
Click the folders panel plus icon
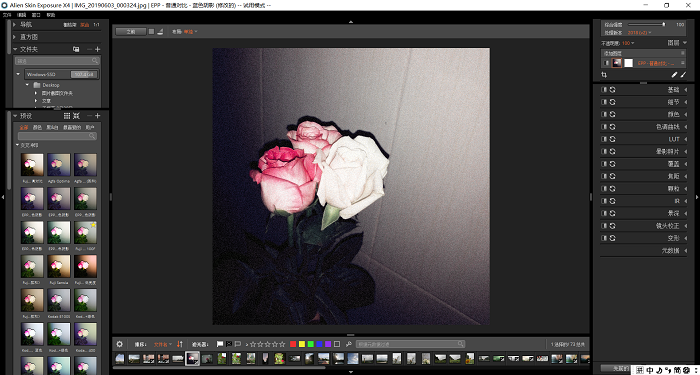(98, 49)
